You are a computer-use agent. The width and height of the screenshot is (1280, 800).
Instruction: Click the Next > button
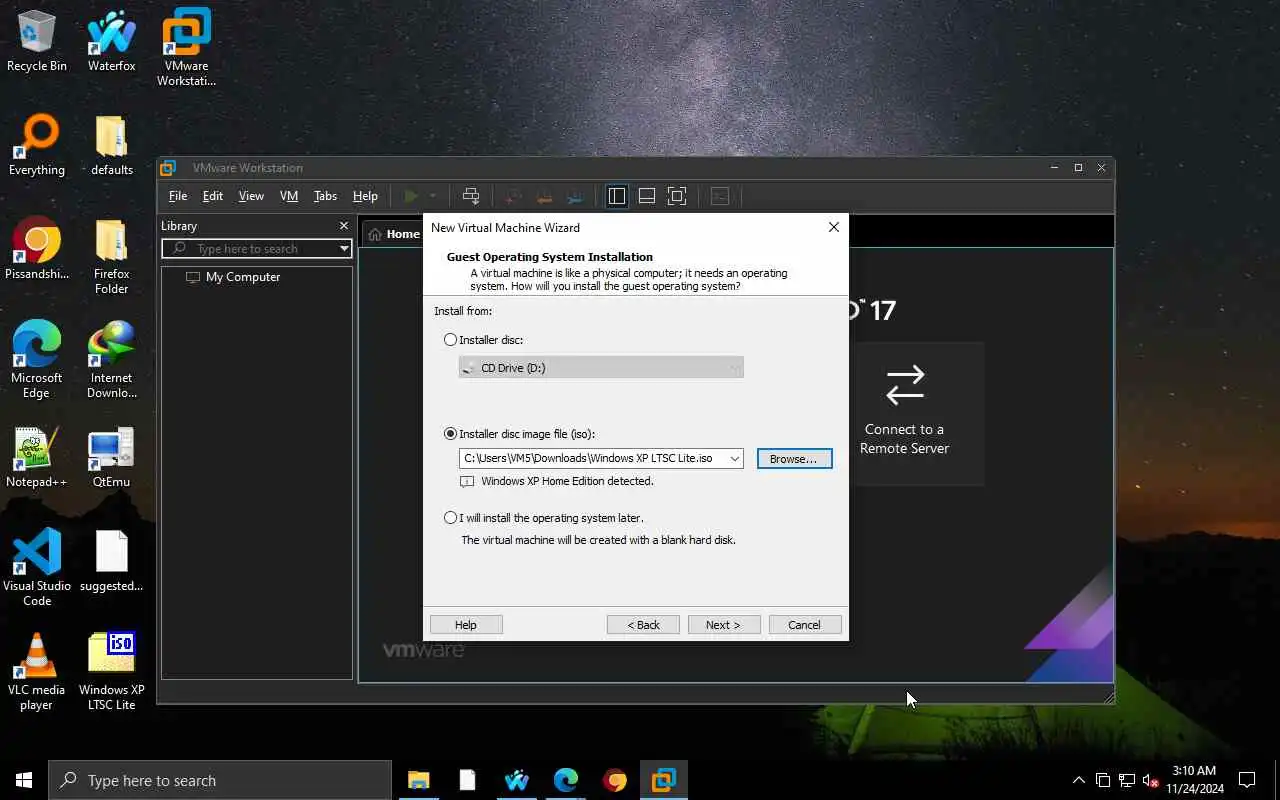pos(724,624)
